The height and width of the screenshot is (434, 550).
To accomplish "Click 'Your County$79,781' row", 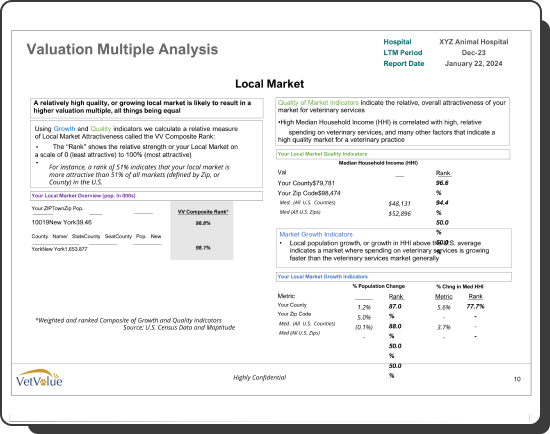I will point(306,183).
